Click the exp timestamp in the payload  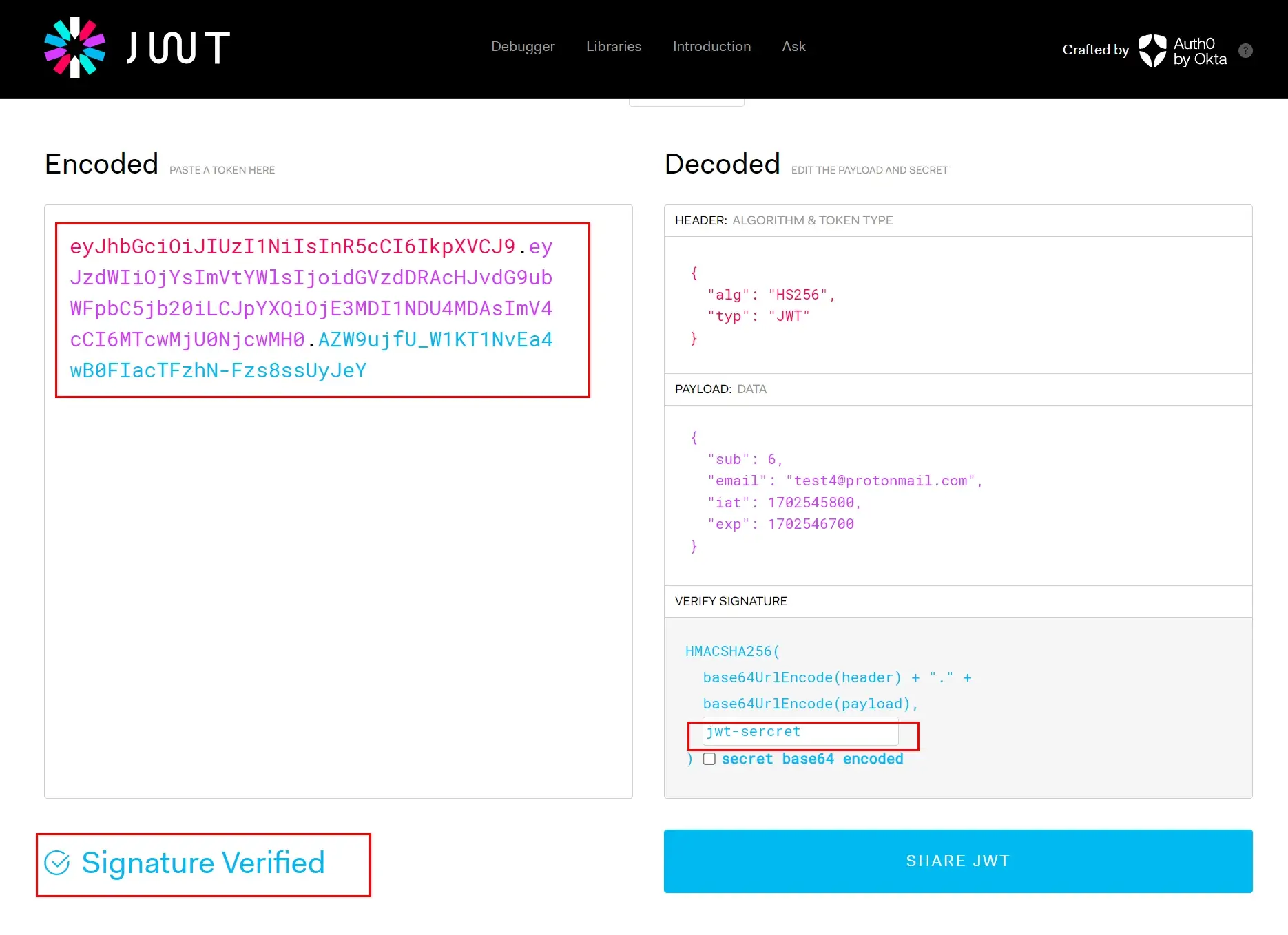tap(810, 524)
